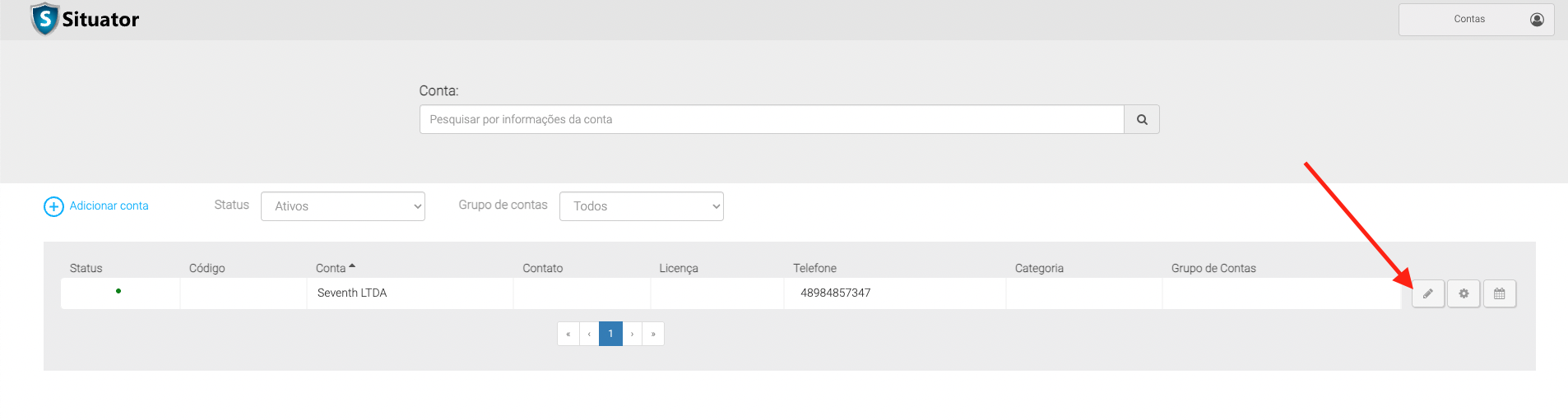The image size is (1568, 420).
Task: Go to the next page arrow
Action: pos(632,334)
